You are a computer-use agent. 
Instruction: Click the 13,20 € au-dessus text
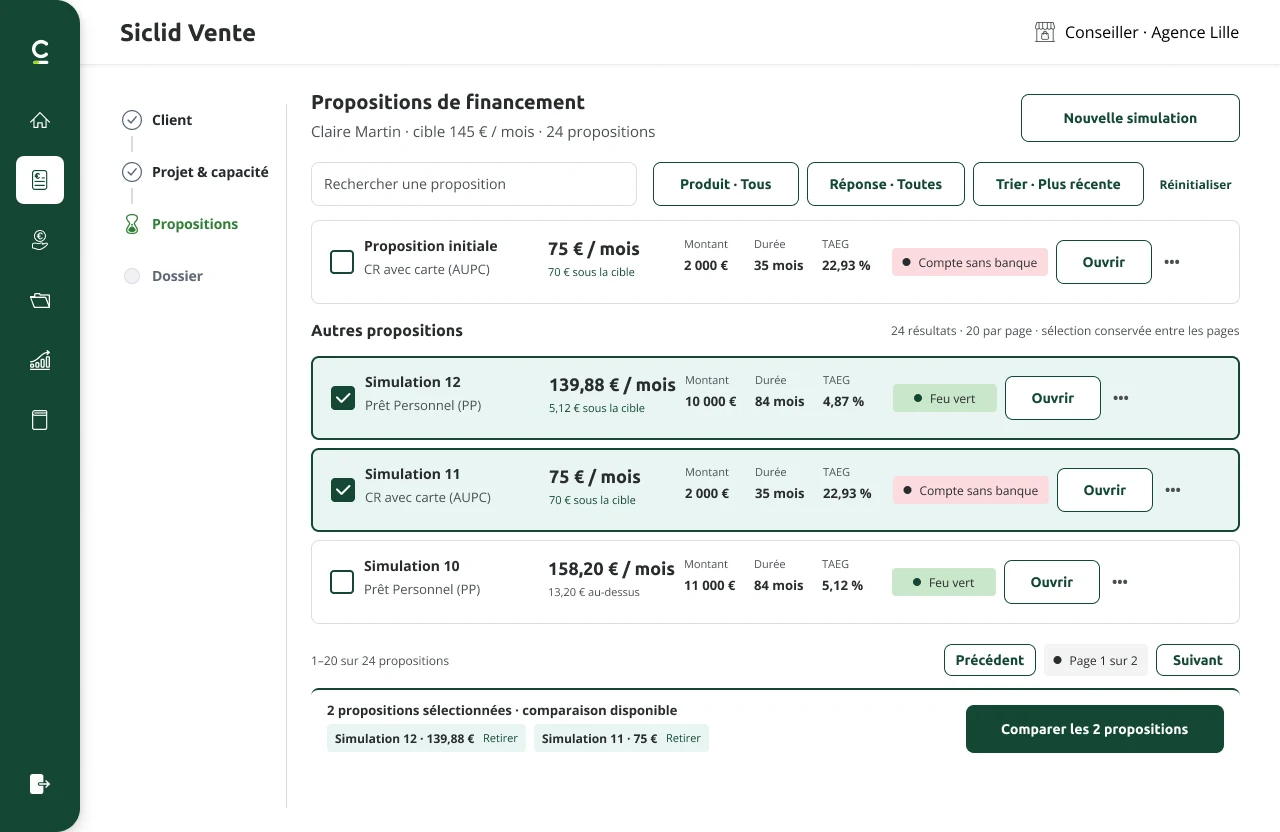click(x=594, y=592)
